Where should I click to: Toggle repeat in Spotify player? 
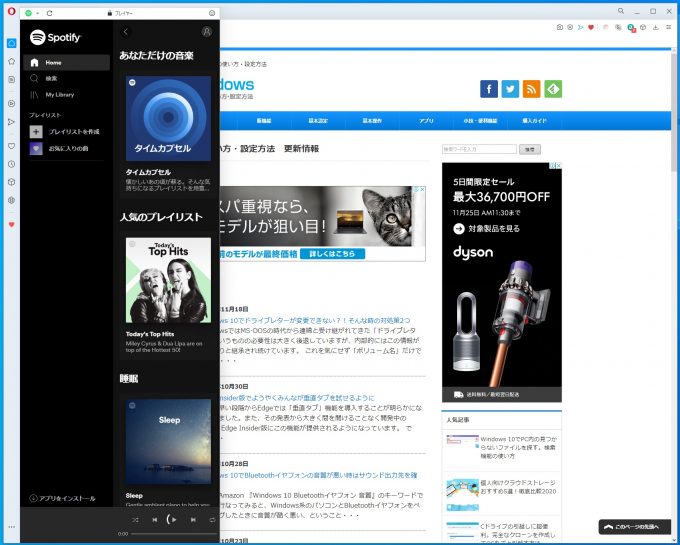212,519
